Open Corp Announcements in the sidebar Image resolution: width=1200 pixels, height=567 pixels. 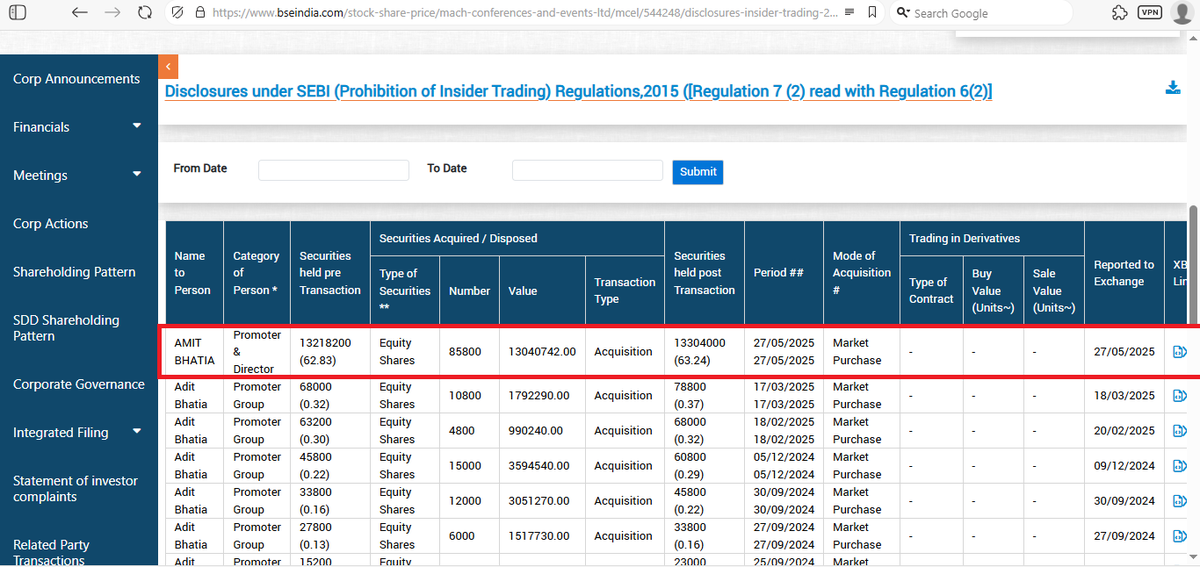pyautogui.click(x=76, y=79)
